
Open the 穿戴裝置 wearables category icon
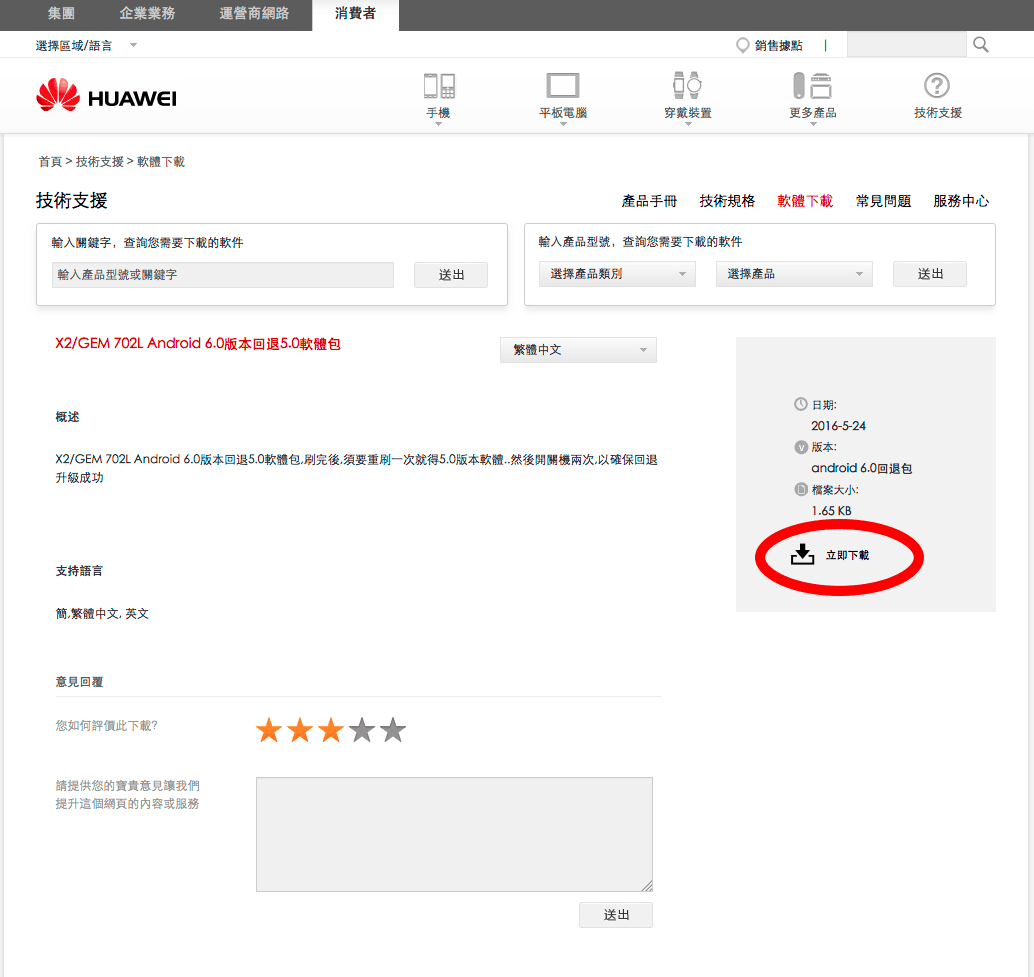click(x=687, y=85)
